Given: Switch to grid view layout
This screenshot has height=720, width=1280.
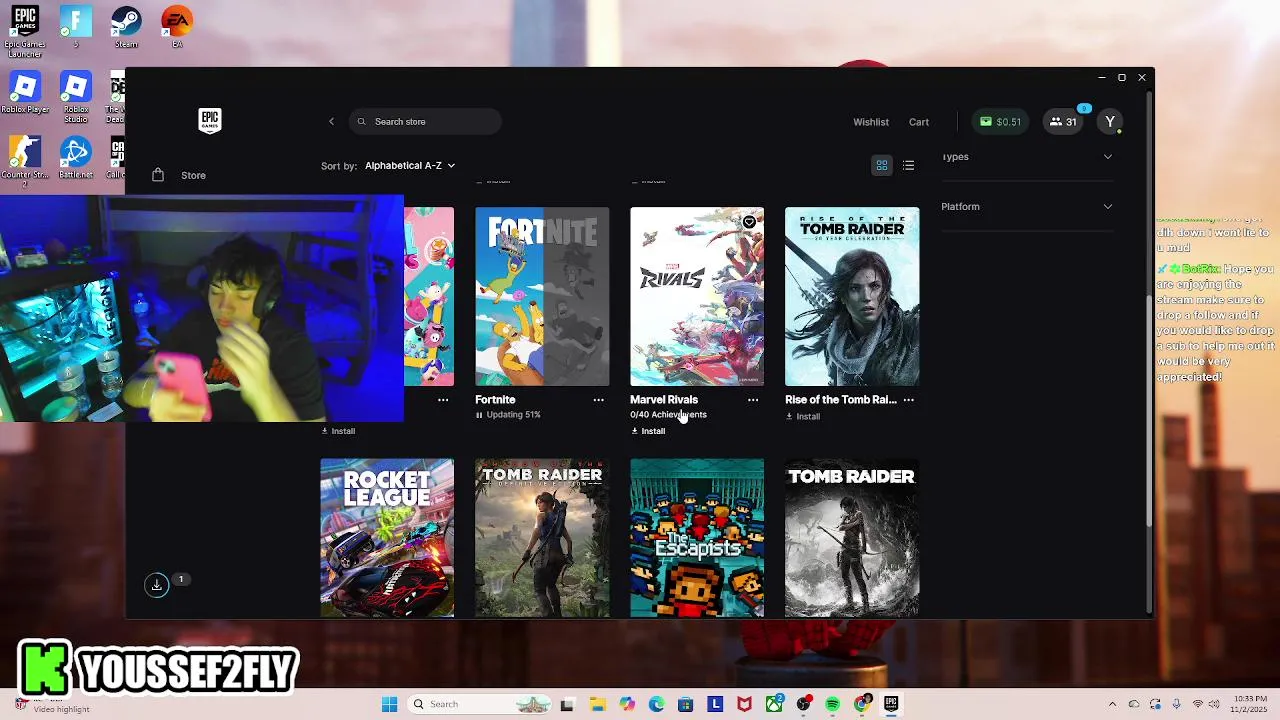Looking at the screenshot, I should [x=882, y=165].
